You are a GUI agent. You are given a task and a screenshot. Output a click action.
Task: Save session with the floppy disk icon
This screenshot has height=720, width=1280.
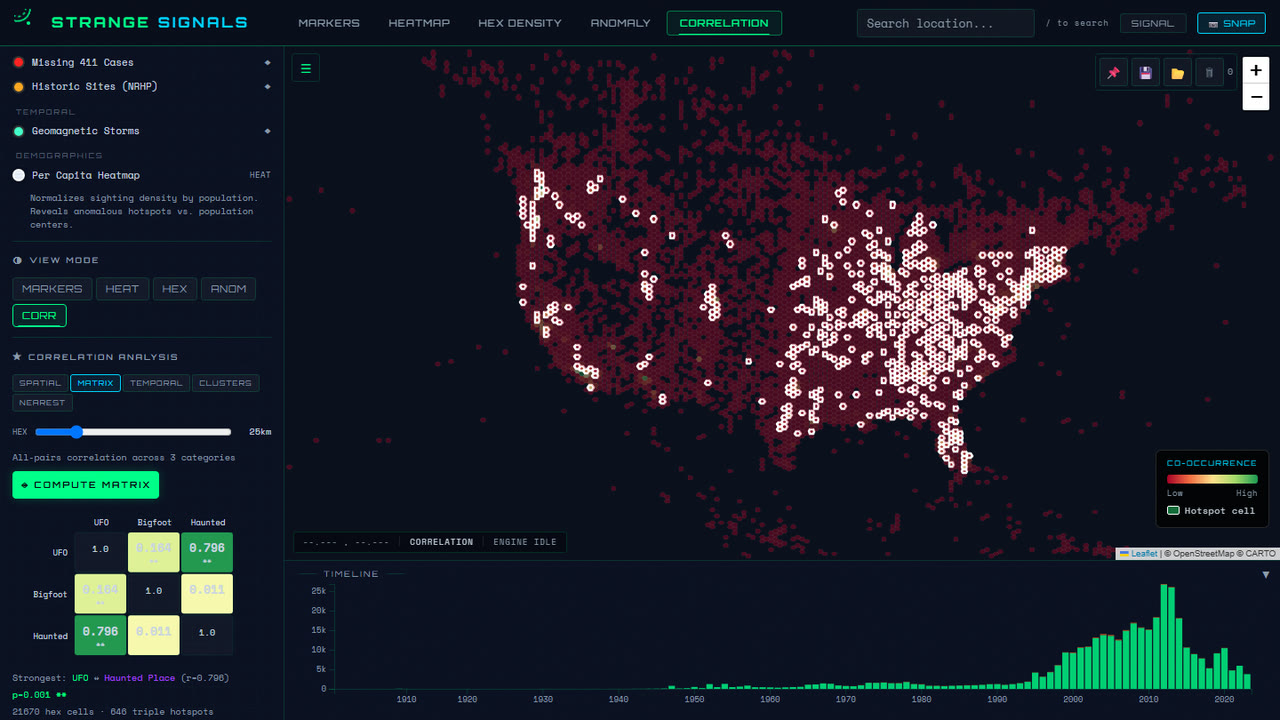(x=1145, y=73)
